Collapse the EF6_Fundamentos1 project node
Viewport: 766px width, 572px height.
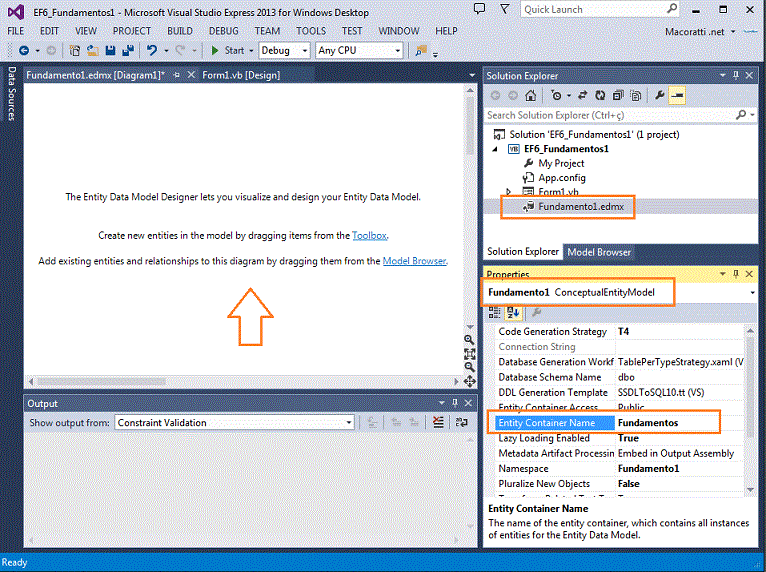pos(495,149)
